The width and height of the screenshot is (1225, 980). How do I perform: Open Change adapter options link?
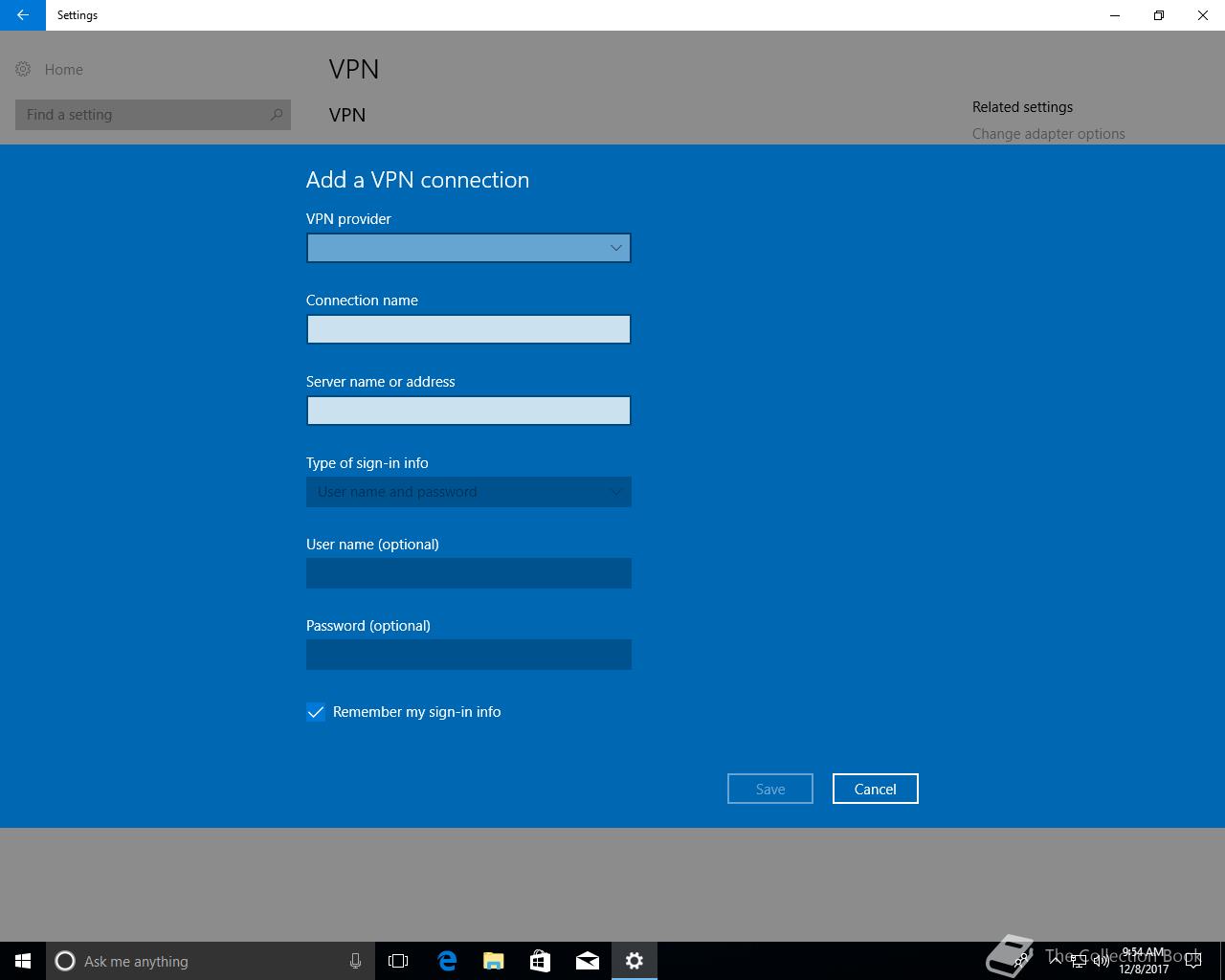tap(1049, 134)
